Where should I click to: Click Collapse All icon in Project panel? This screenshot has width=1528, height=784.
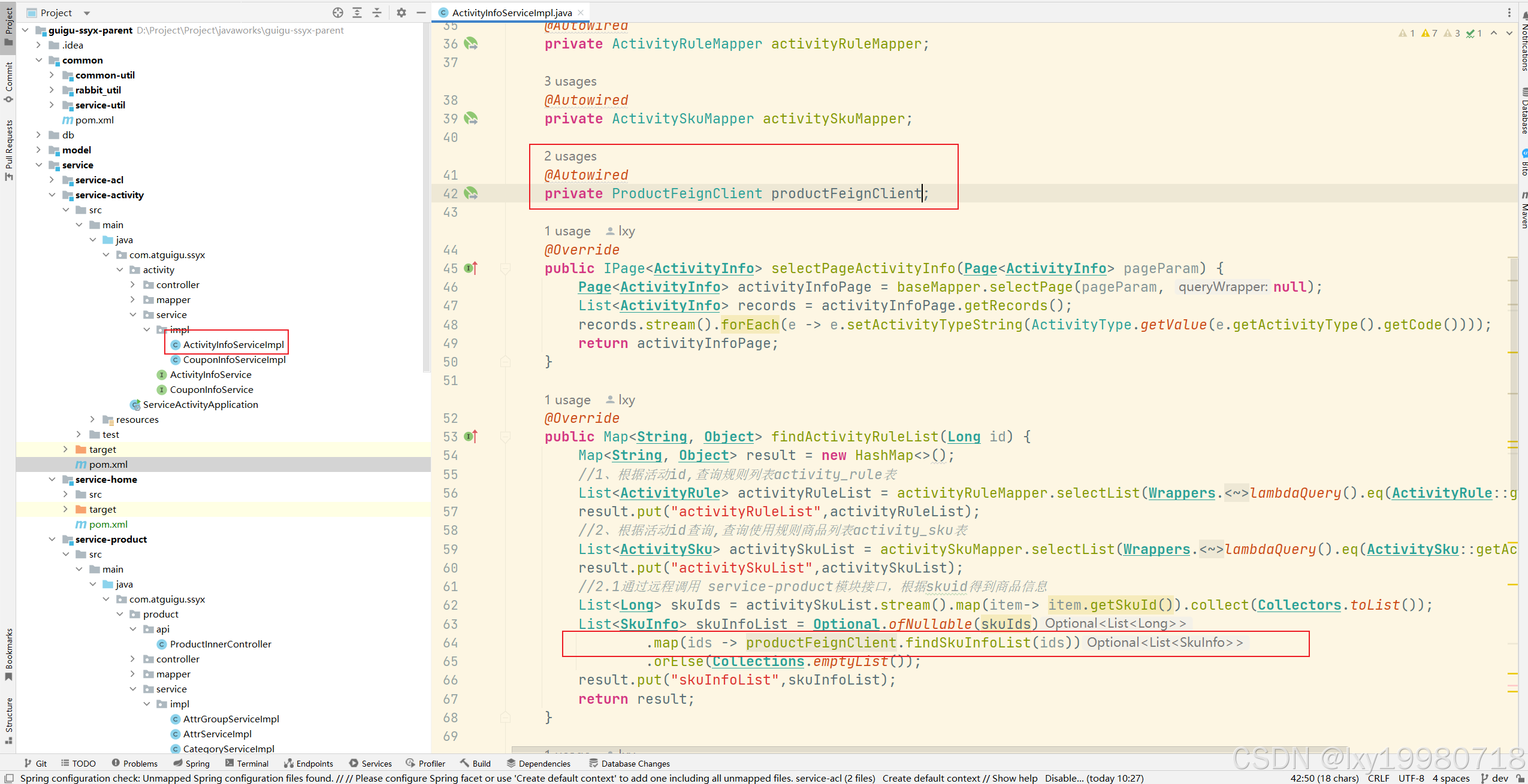coord(377,13)
